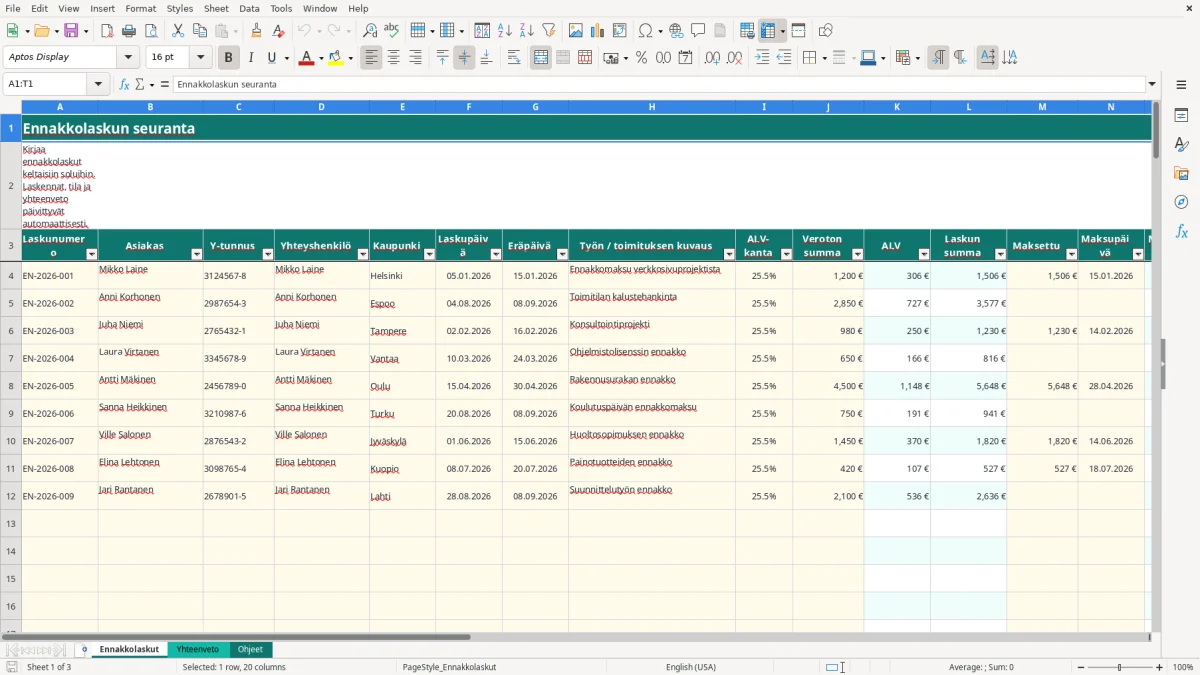
Task: Open the Maksettu column filter dropdown
Action: [x=1071, y=254]
